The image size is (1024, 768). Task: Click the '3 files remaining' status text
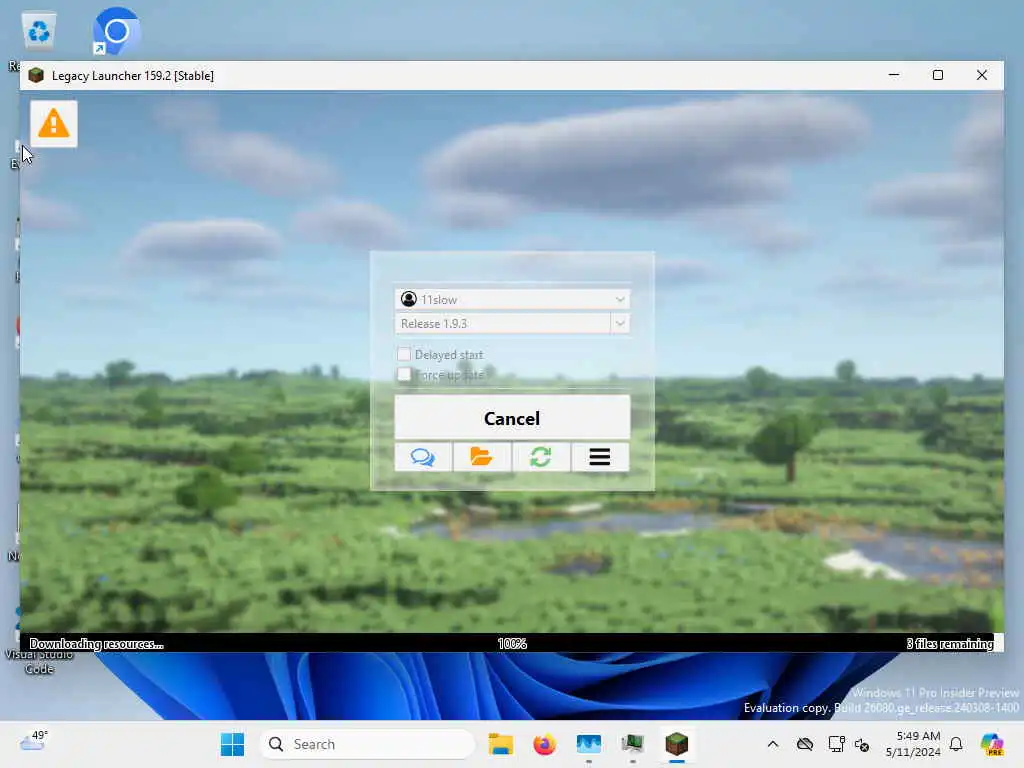point(950,643)
